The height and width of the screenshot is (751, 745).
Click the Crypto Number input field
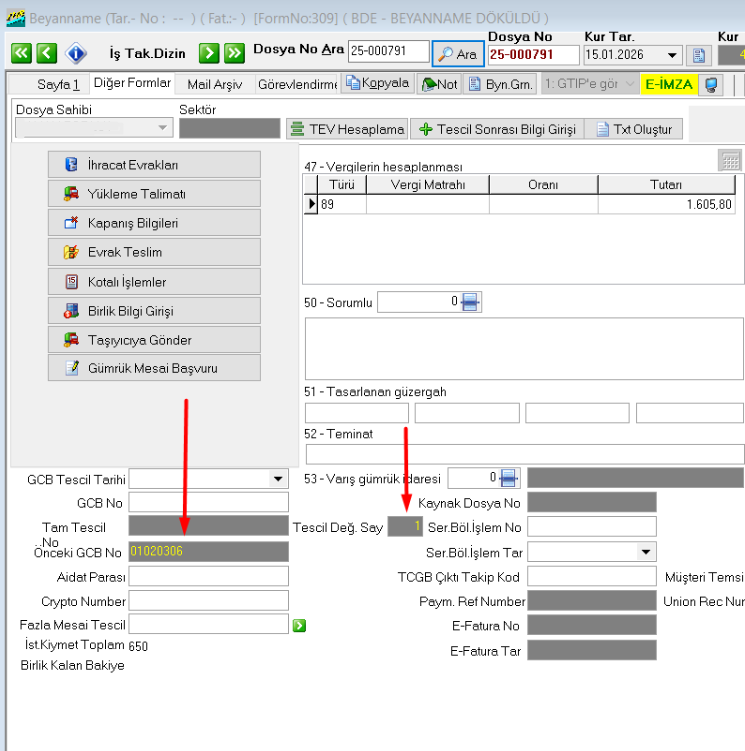click(208, 601)
